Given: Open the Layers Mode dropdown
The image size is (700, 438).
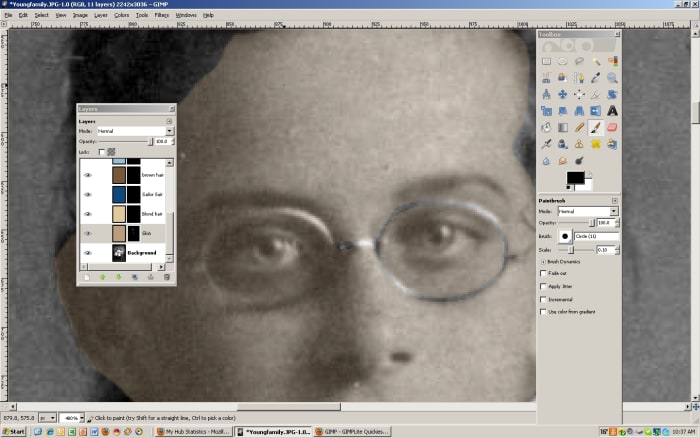Looking at the screenshot, I should point(136,131).
